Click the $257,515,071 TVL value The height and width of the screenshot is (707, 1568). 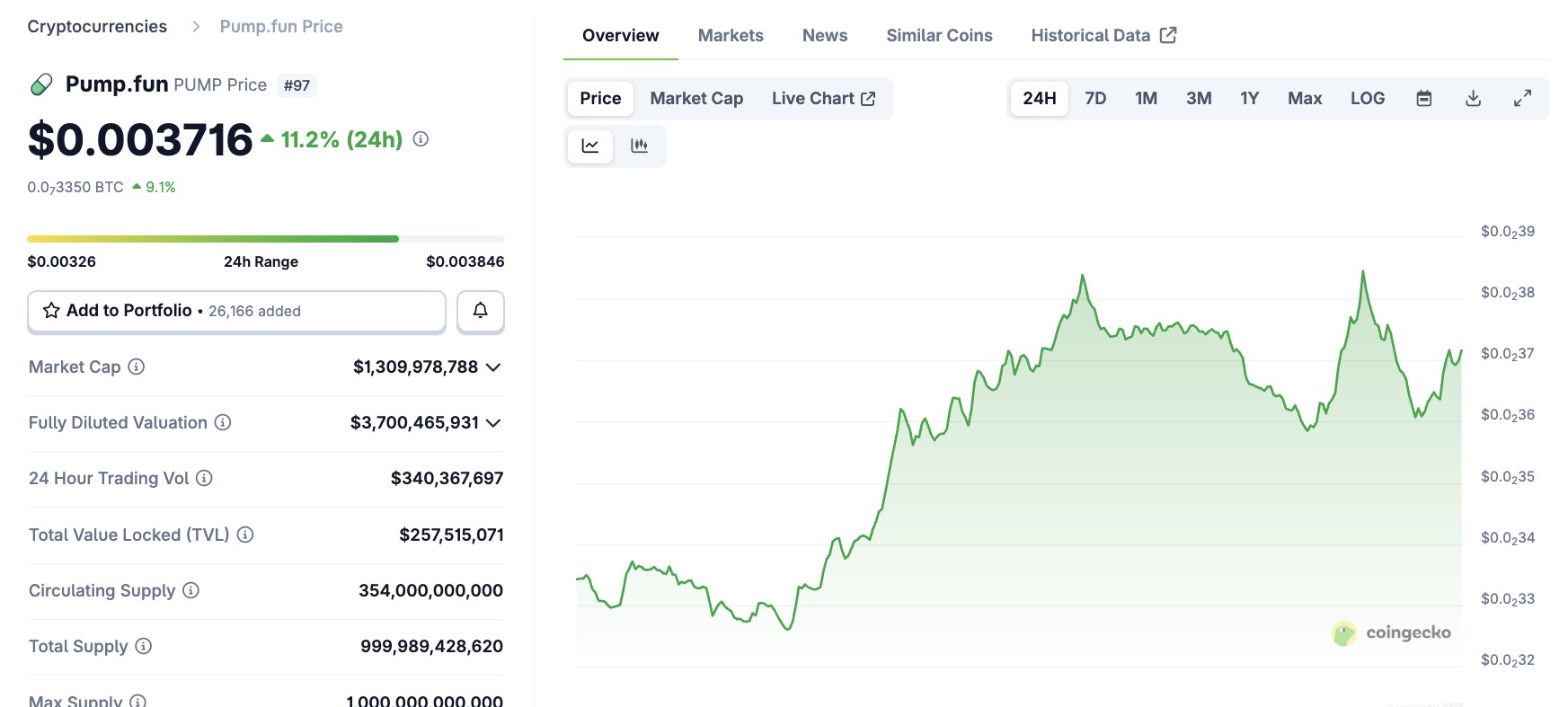[x=451, y=535]
